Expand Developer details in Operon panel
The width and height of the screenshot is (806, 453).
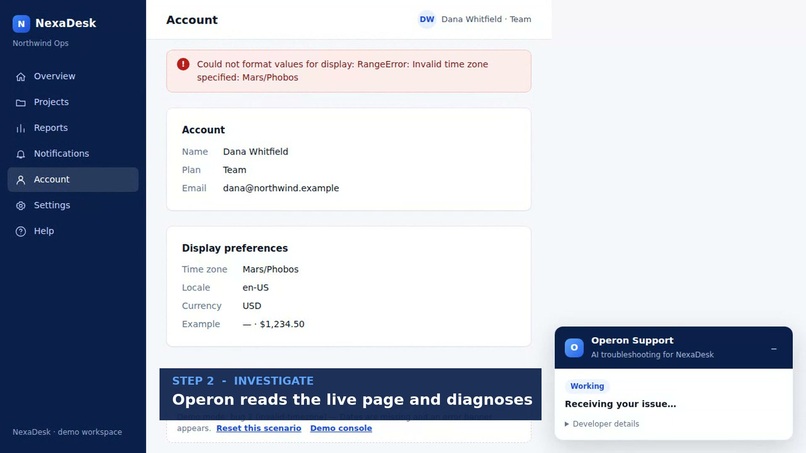click(602, 424)
